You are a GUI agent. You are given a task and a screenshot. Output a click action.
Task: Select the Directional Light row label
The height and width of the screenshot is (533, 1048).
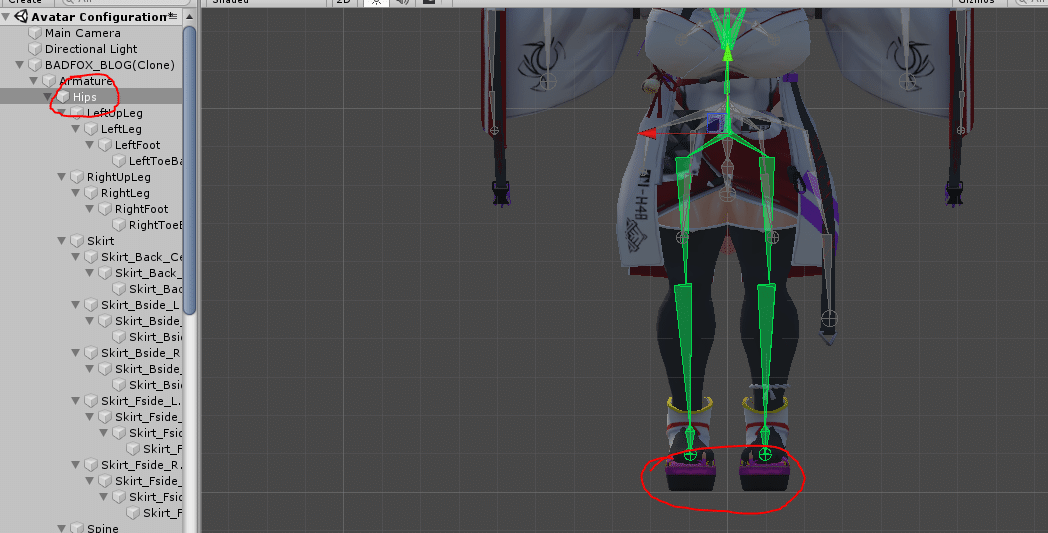pos(91,49)
